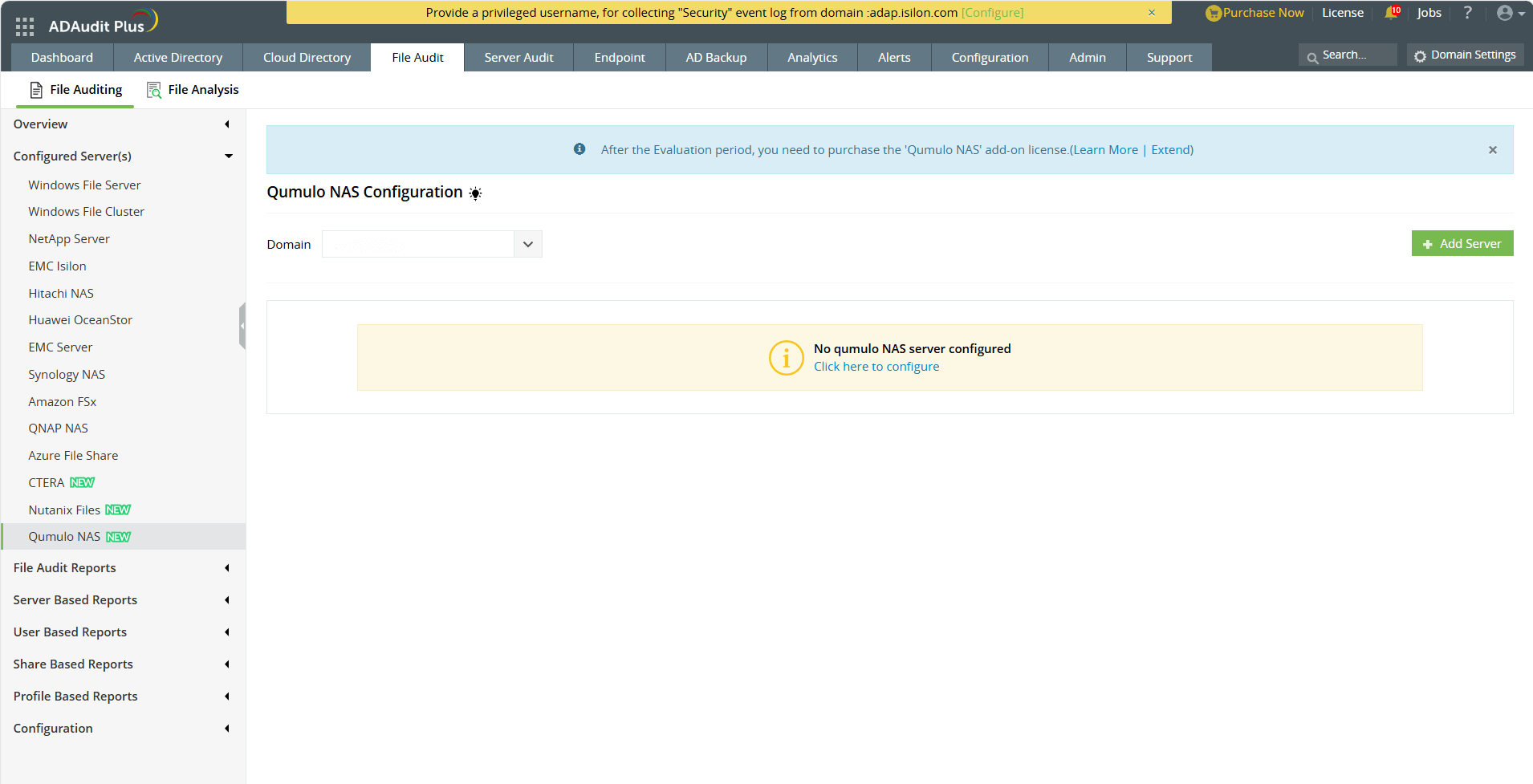
Task: Dismiss the Qumulo NAS license evaluation banner
Action: click(x=1493, y=149)
